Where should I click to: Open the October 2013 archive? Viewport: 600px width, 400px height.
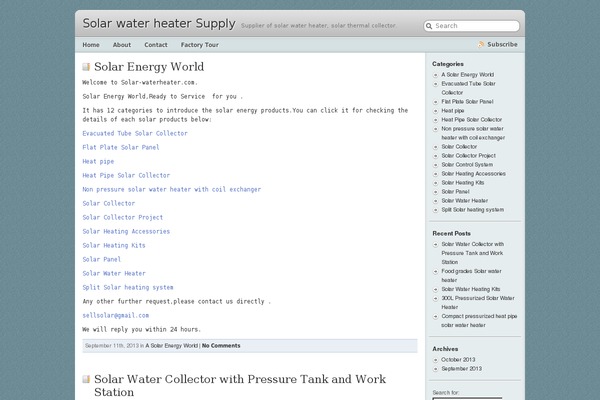[458, 360]
